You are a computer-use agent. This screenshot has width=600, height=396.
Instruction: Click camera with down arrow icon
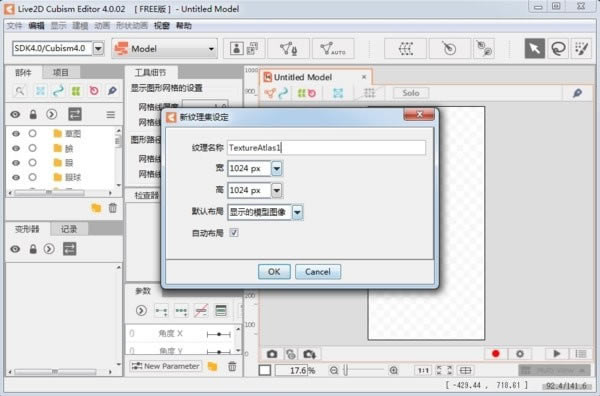coord(309,354)
